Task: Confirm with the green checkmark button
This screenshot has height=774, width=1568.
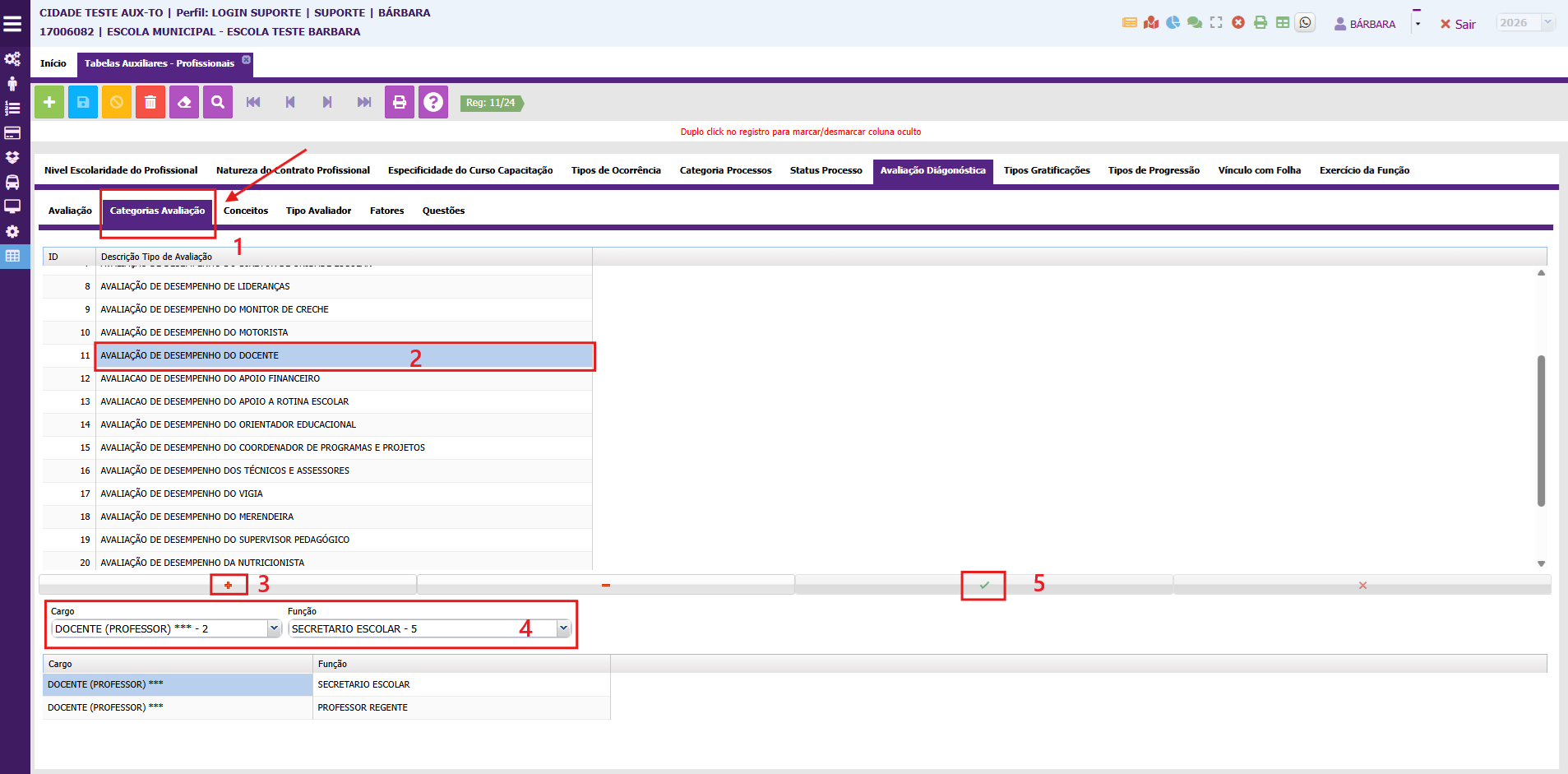Action: (x=983, y=585)
